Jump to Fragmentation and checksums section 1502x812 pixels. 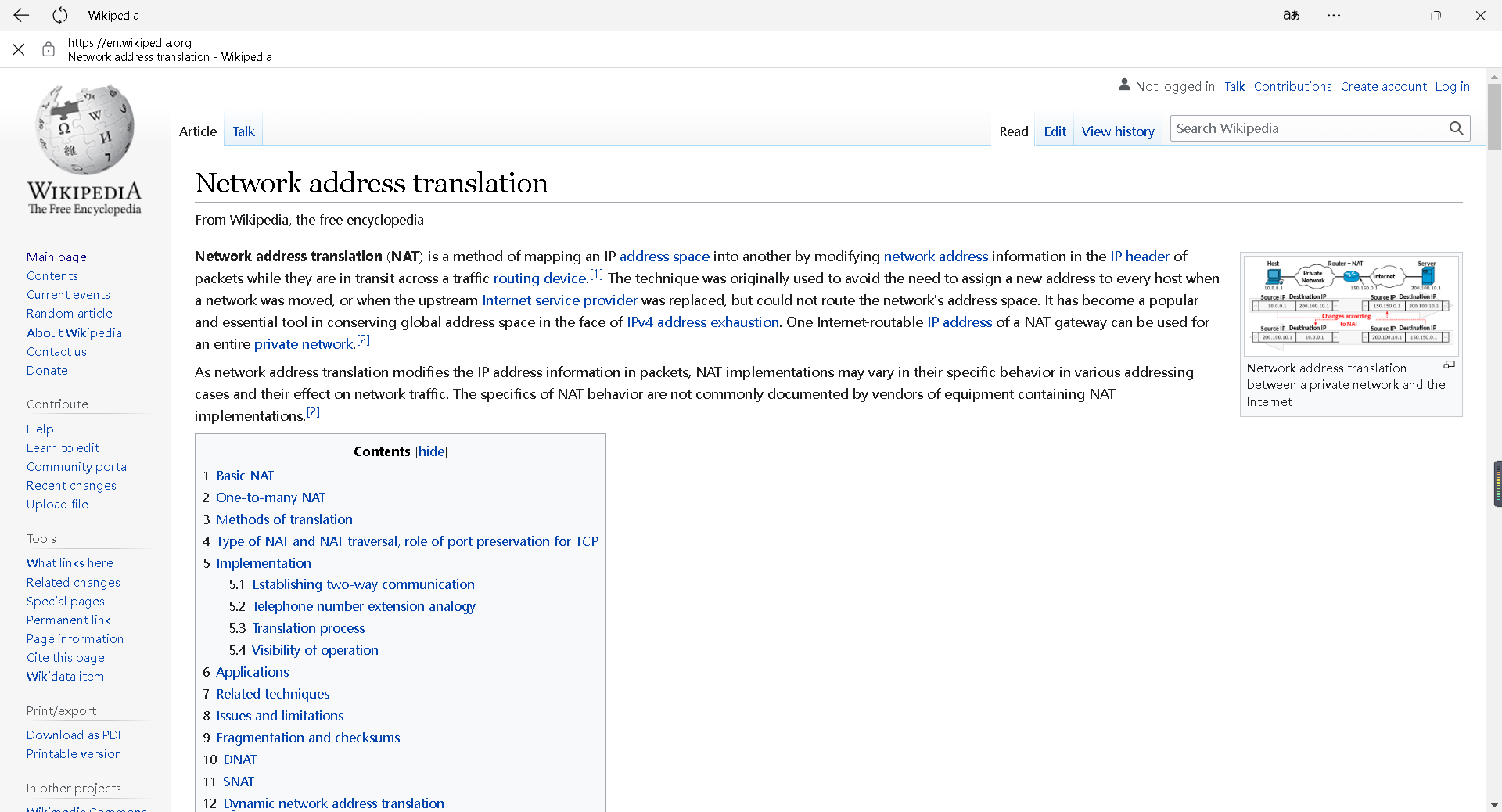point(308,738)
